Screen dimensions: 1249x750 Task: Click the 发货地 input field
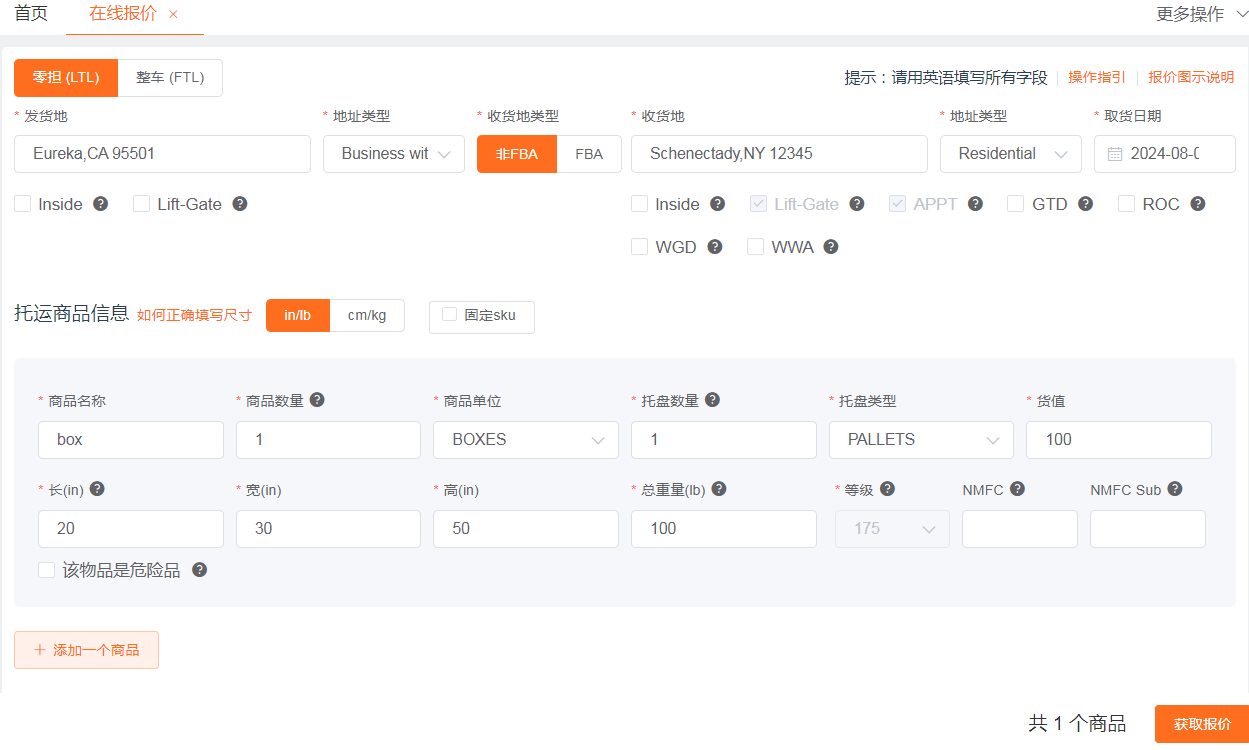(162, 154)
